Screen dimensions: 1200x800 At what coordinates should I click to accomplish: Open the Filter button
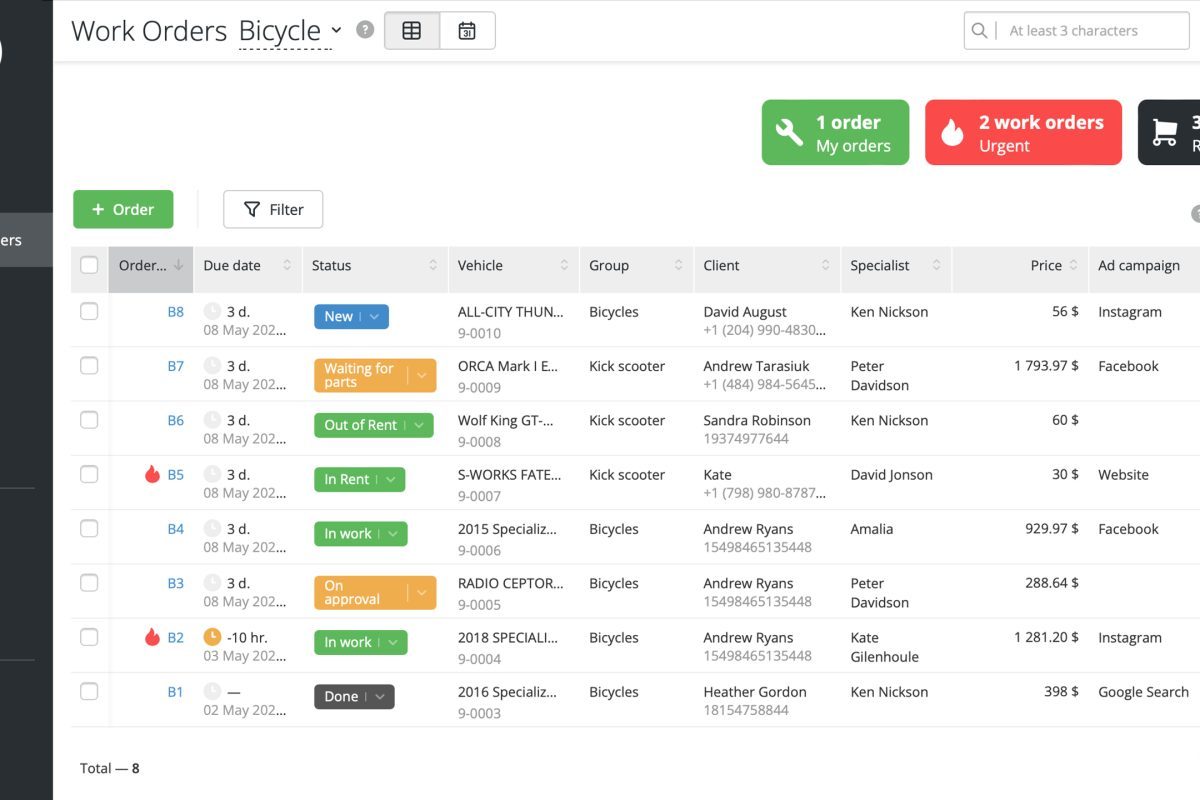(273, 209)
